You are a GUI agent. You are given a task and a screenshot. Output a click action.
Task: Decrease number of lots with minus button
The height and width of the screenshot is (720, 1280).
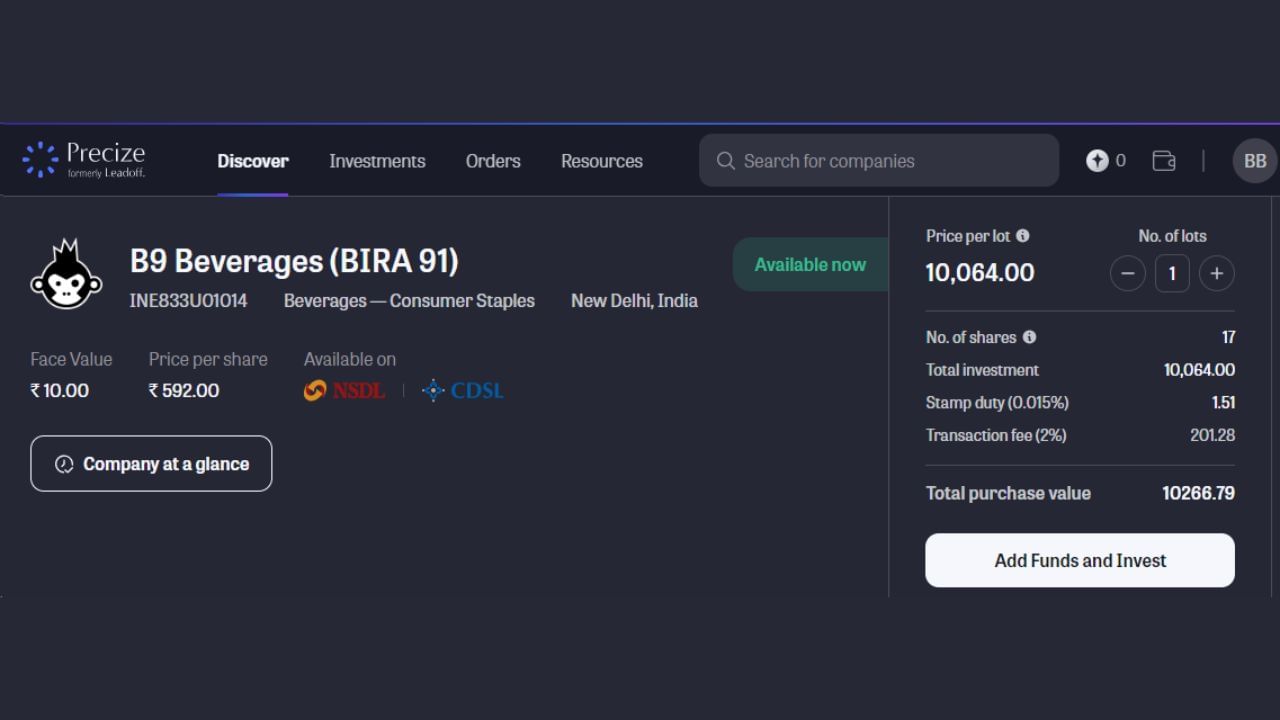click(x=1127, y=273)
